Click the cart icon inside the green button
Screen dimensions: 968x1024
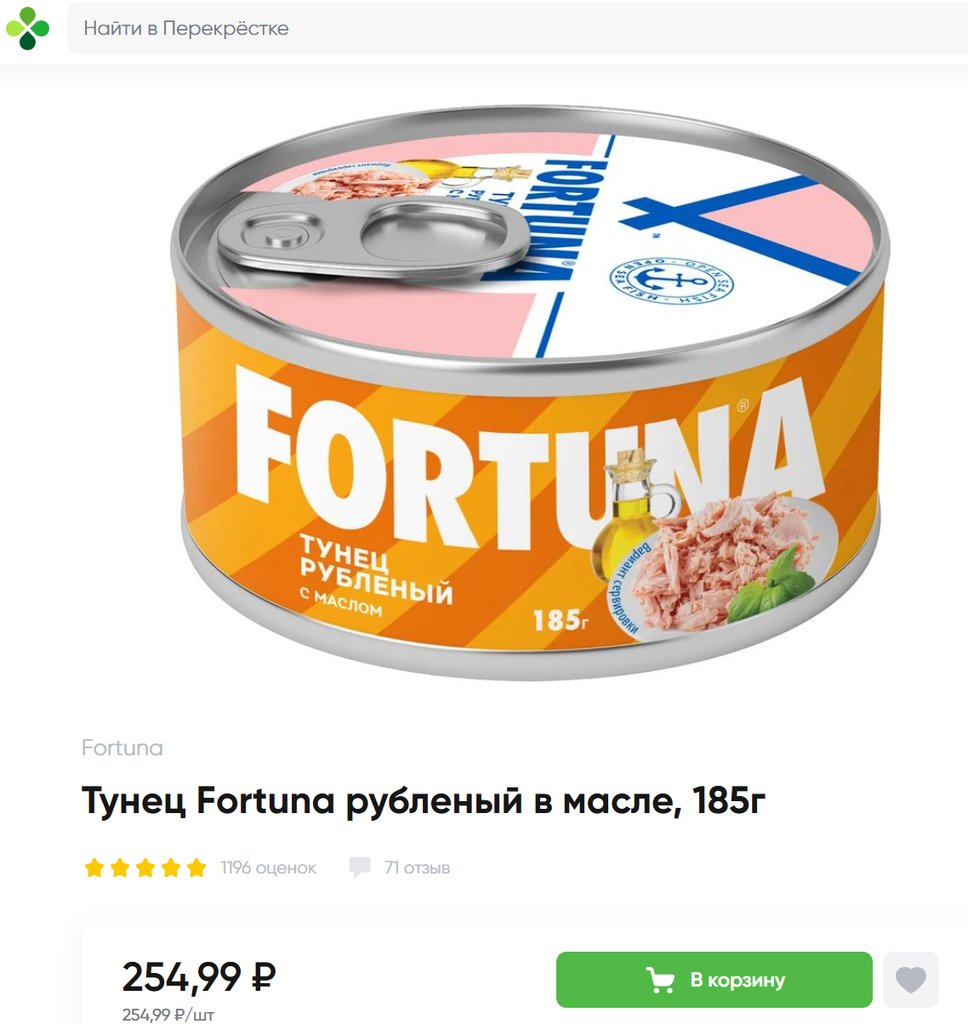tap(660, 980)
